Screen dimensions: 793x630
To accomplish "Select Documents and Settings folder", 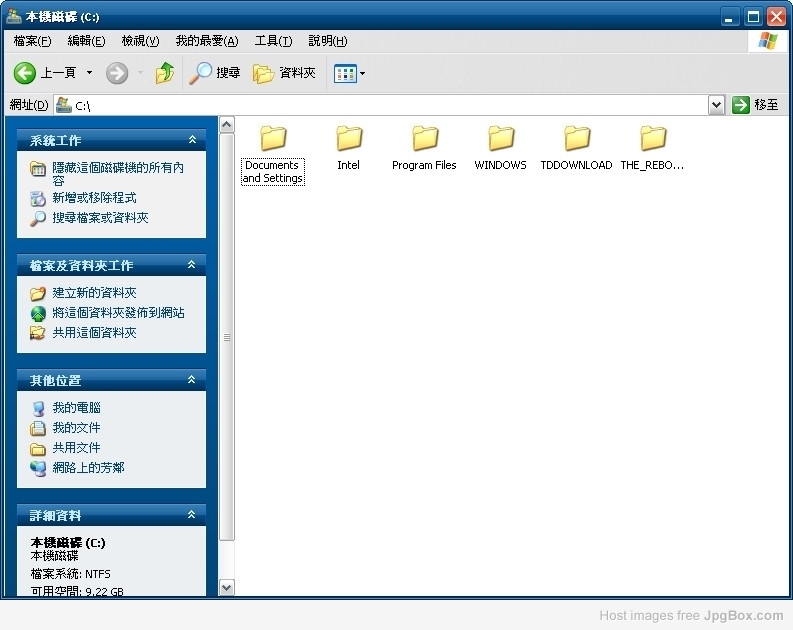I will 272,139.
